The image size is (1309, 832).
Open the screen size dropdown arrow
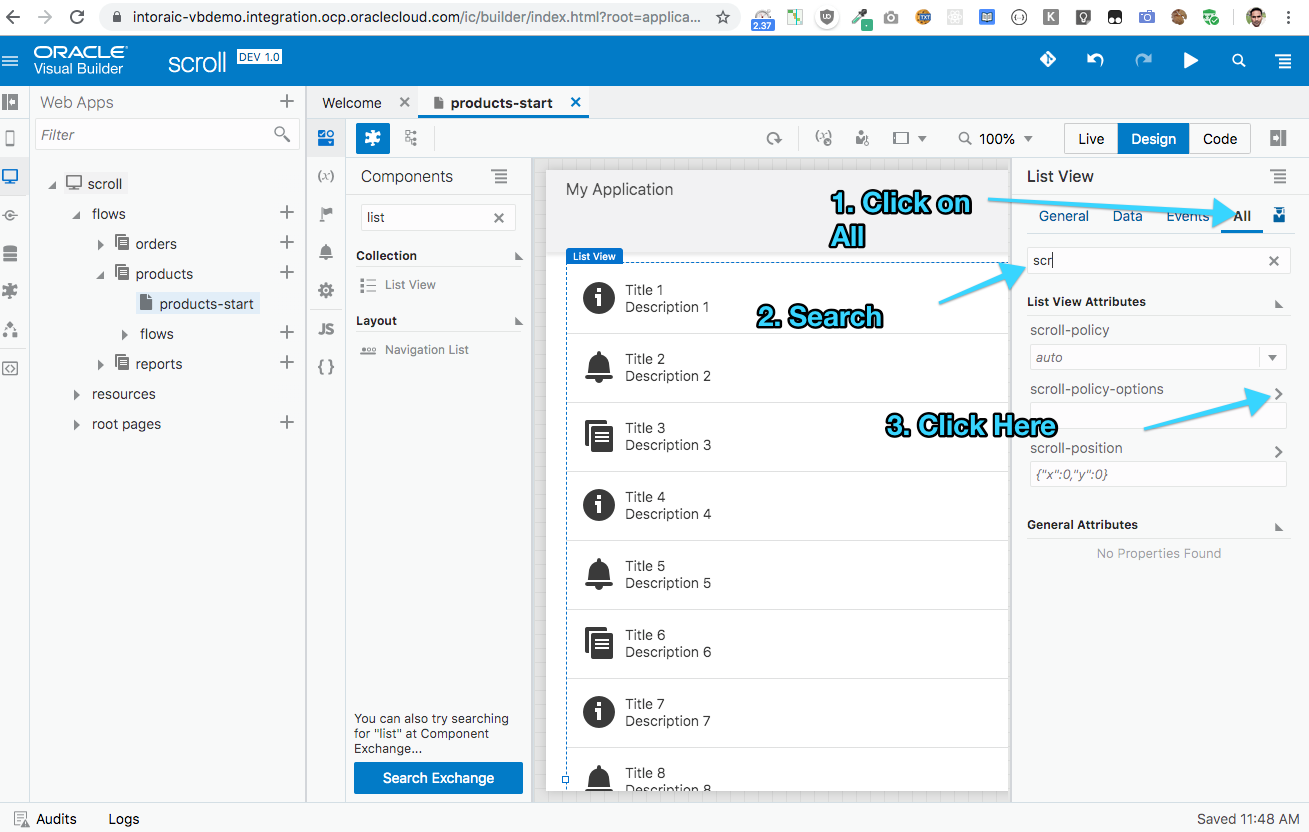[x=922, y=139]
